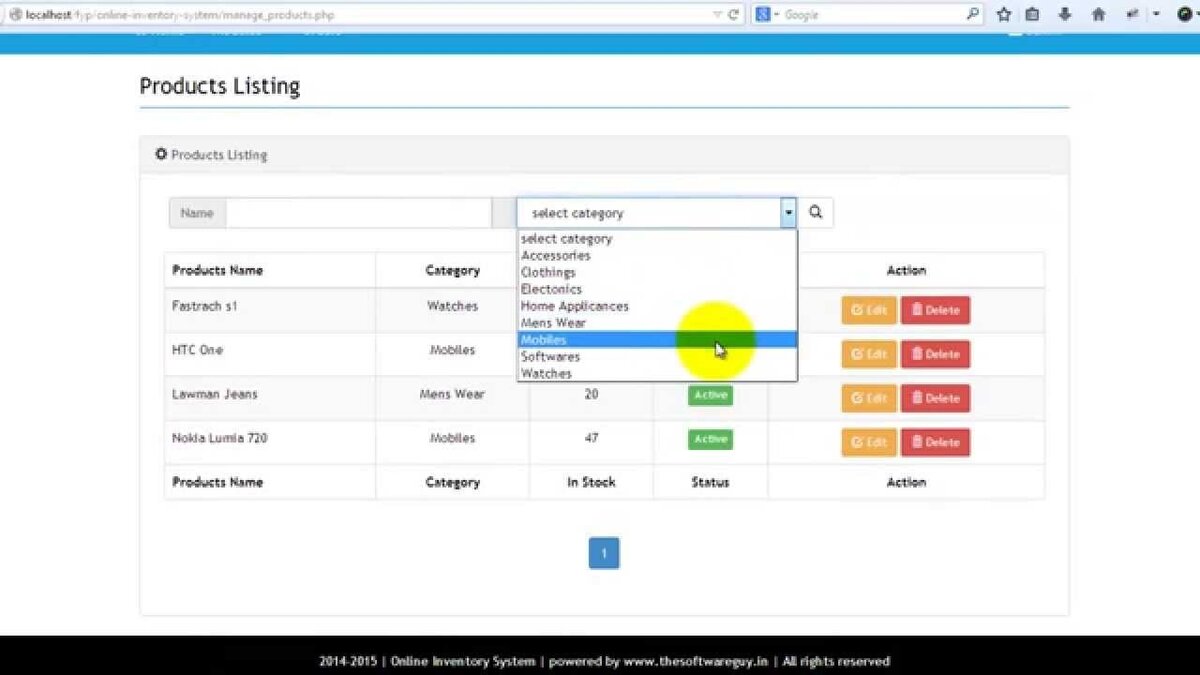This screenshot has width=1200, height=675.
Task: Delete the Fastrach s1 product
Action: pyautogui.click(x=935, y=310)
